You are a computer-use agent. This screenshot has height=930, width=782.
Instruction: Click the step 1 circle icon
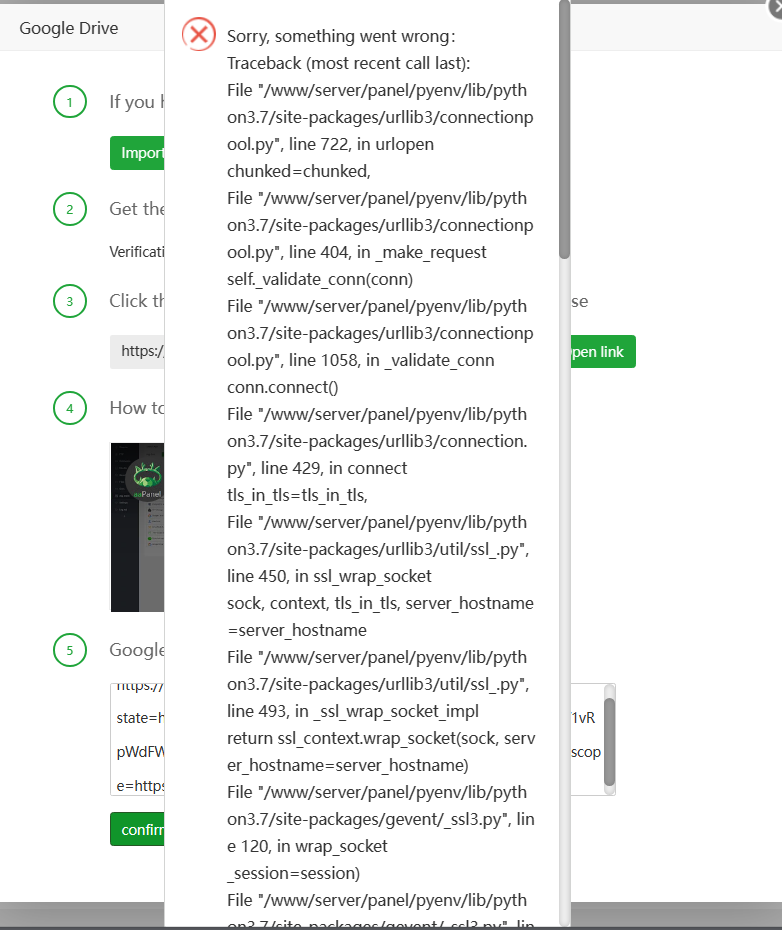(69, 102)
